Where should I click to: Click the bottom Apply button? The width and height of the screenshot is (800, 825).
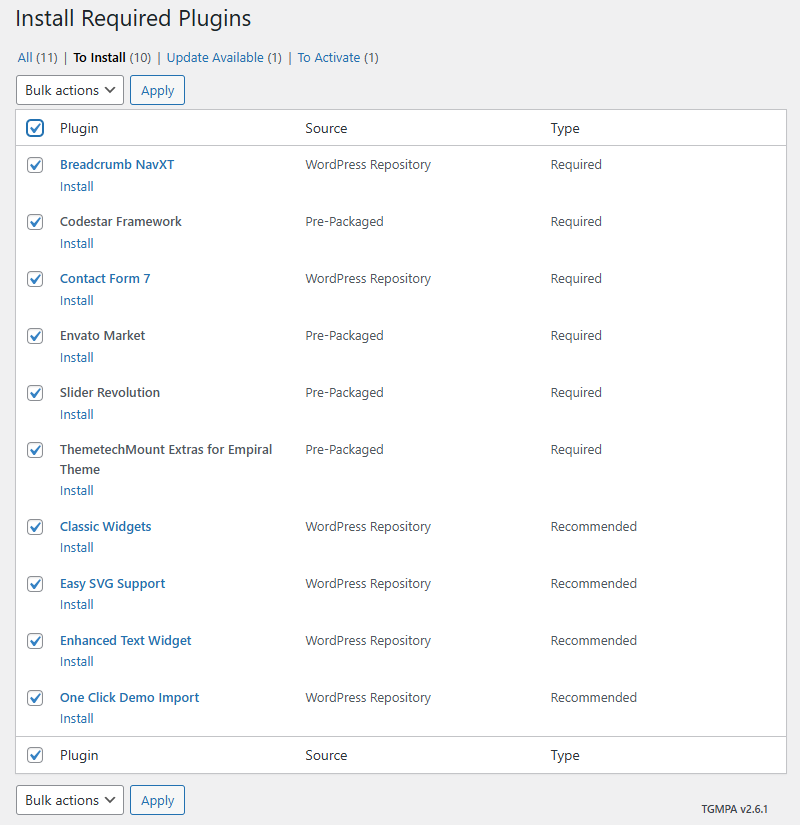point(157,800)
